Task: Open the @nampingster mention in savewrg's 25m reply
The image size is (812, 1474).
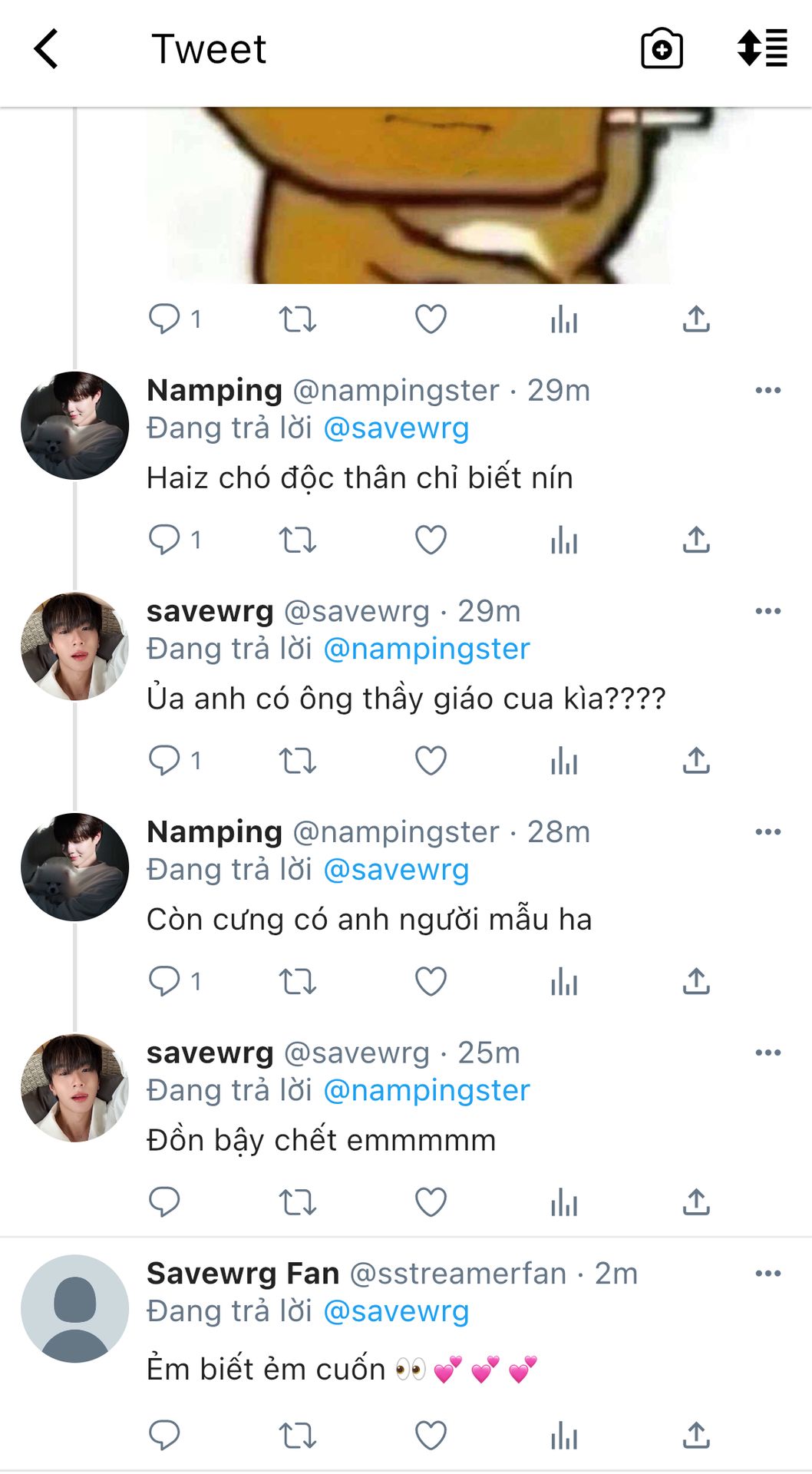Action: click(x=427, y=1090)
